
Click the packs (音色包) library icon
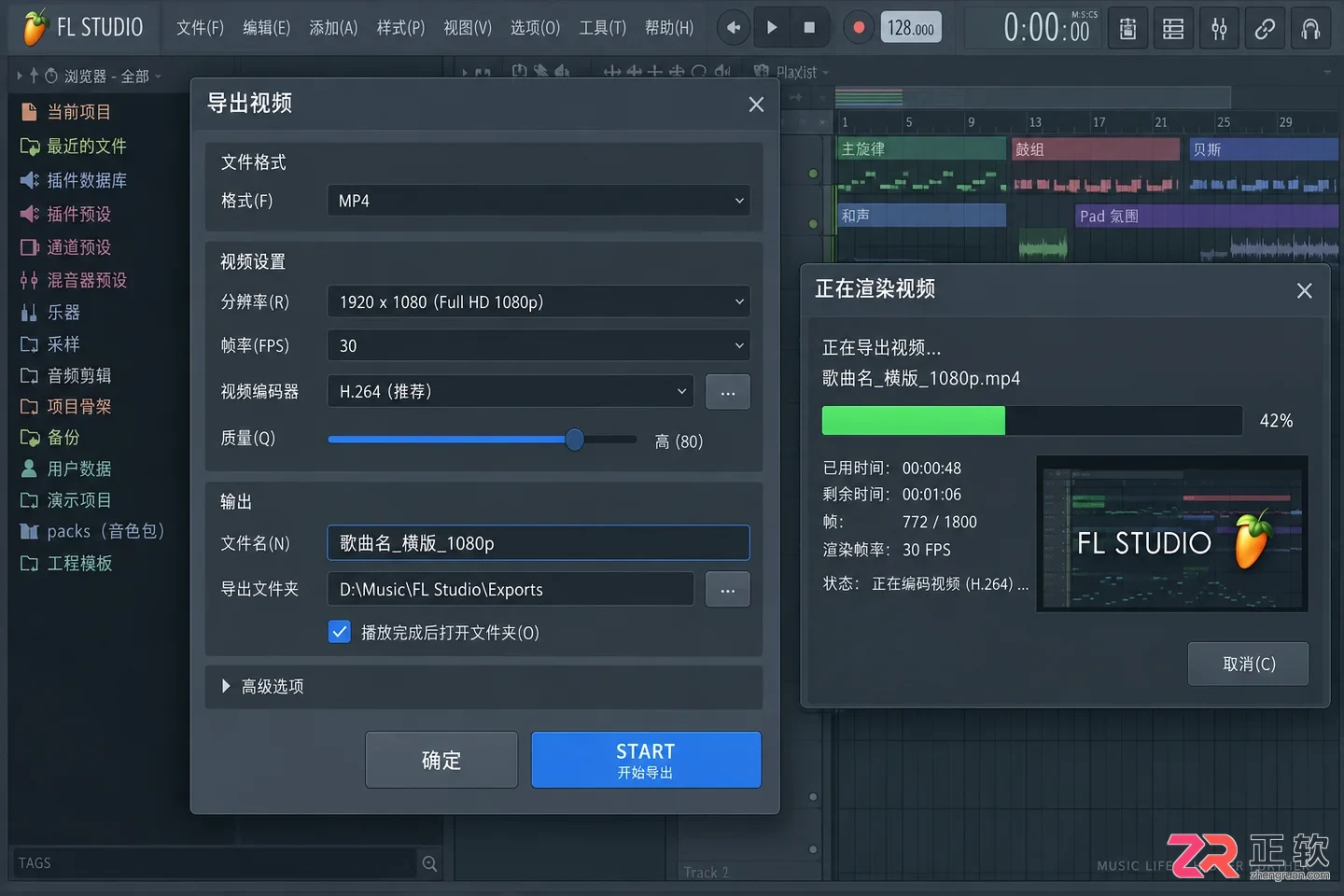[29, 532]
